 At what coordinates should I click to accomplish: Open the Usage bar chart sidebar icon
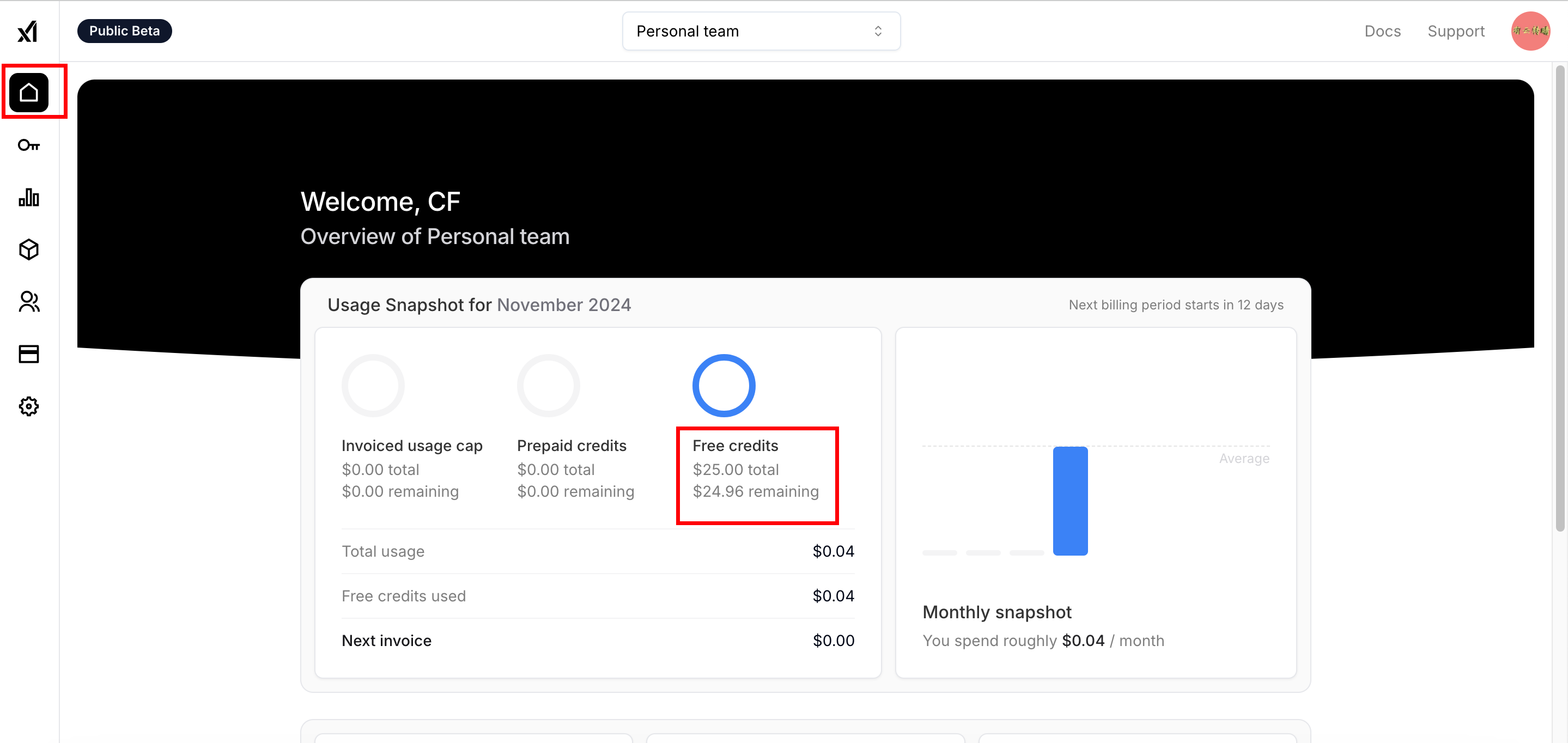tap(29, 197)
